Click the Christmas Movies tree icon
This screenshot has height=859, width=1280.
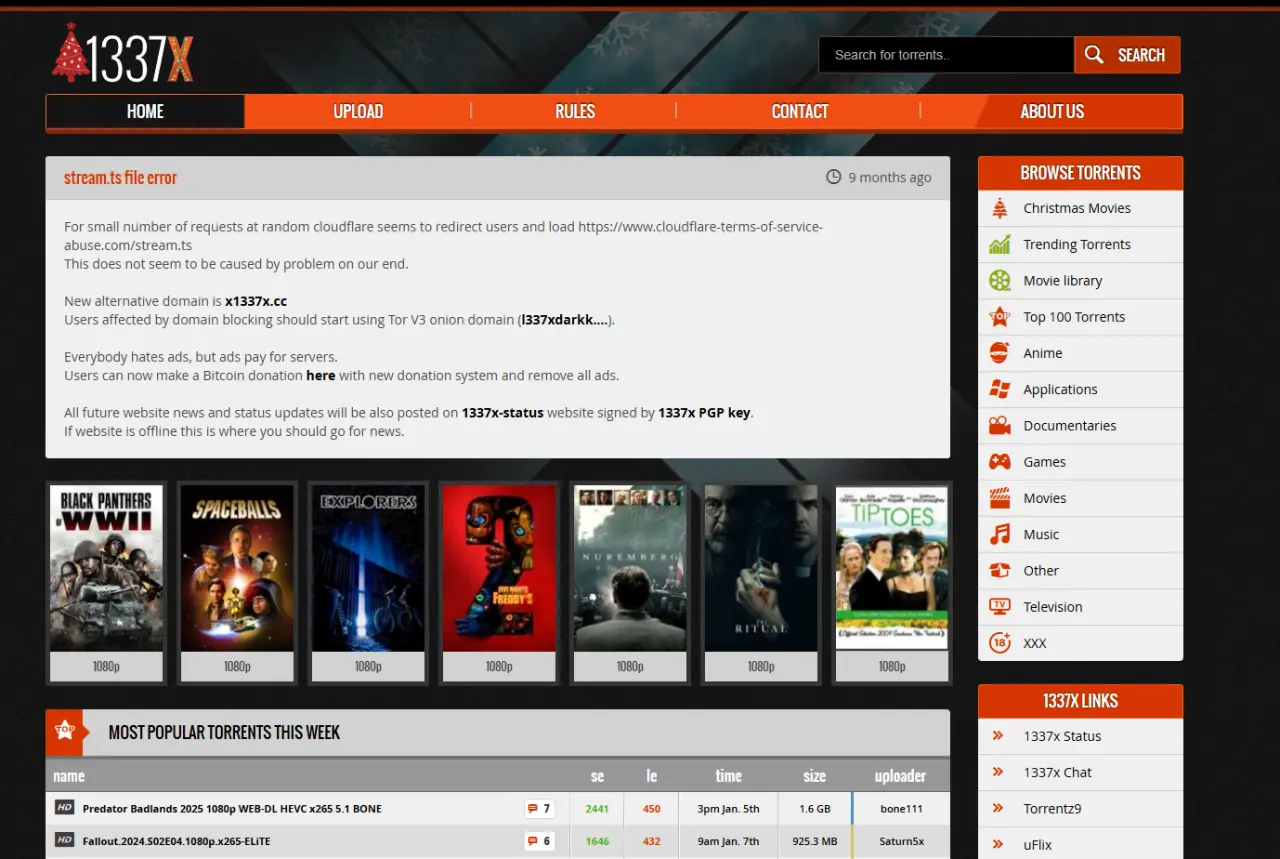tap(1000, 208)
